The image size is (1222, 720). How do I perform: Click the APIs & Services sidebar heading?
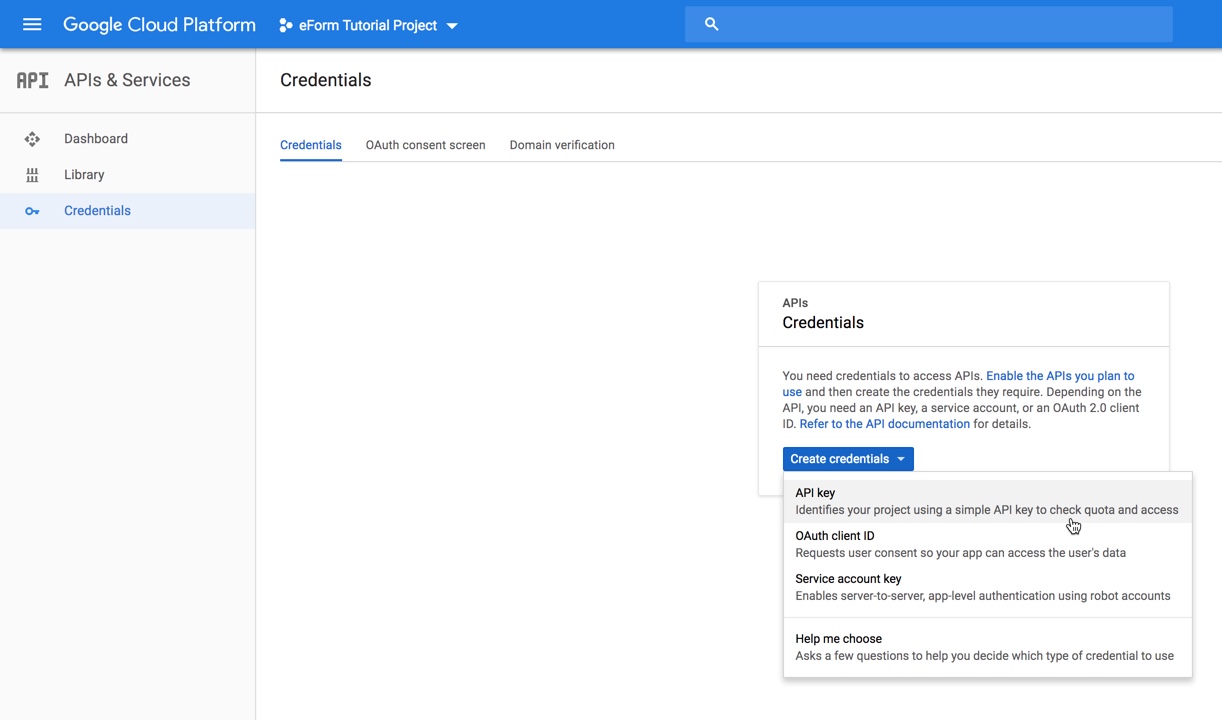coord(127,80)
